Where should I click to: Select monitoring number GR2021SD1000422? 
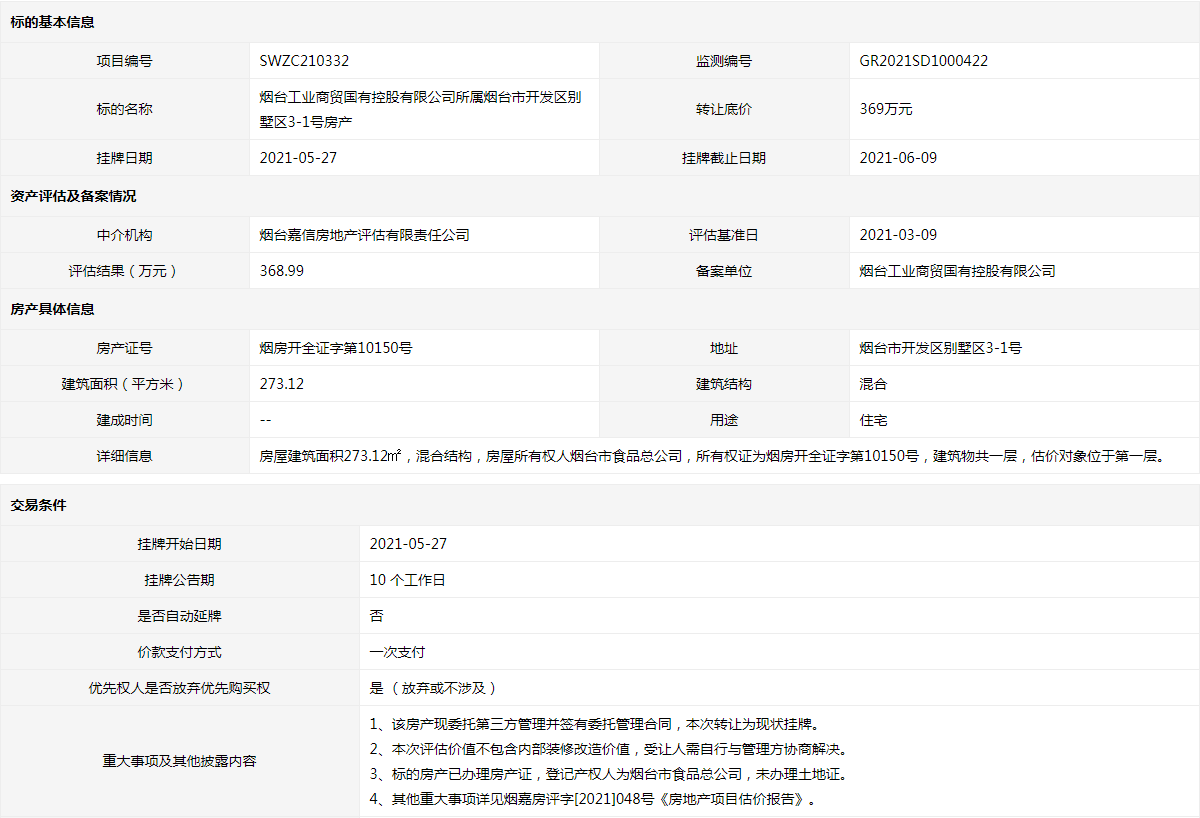924,61
